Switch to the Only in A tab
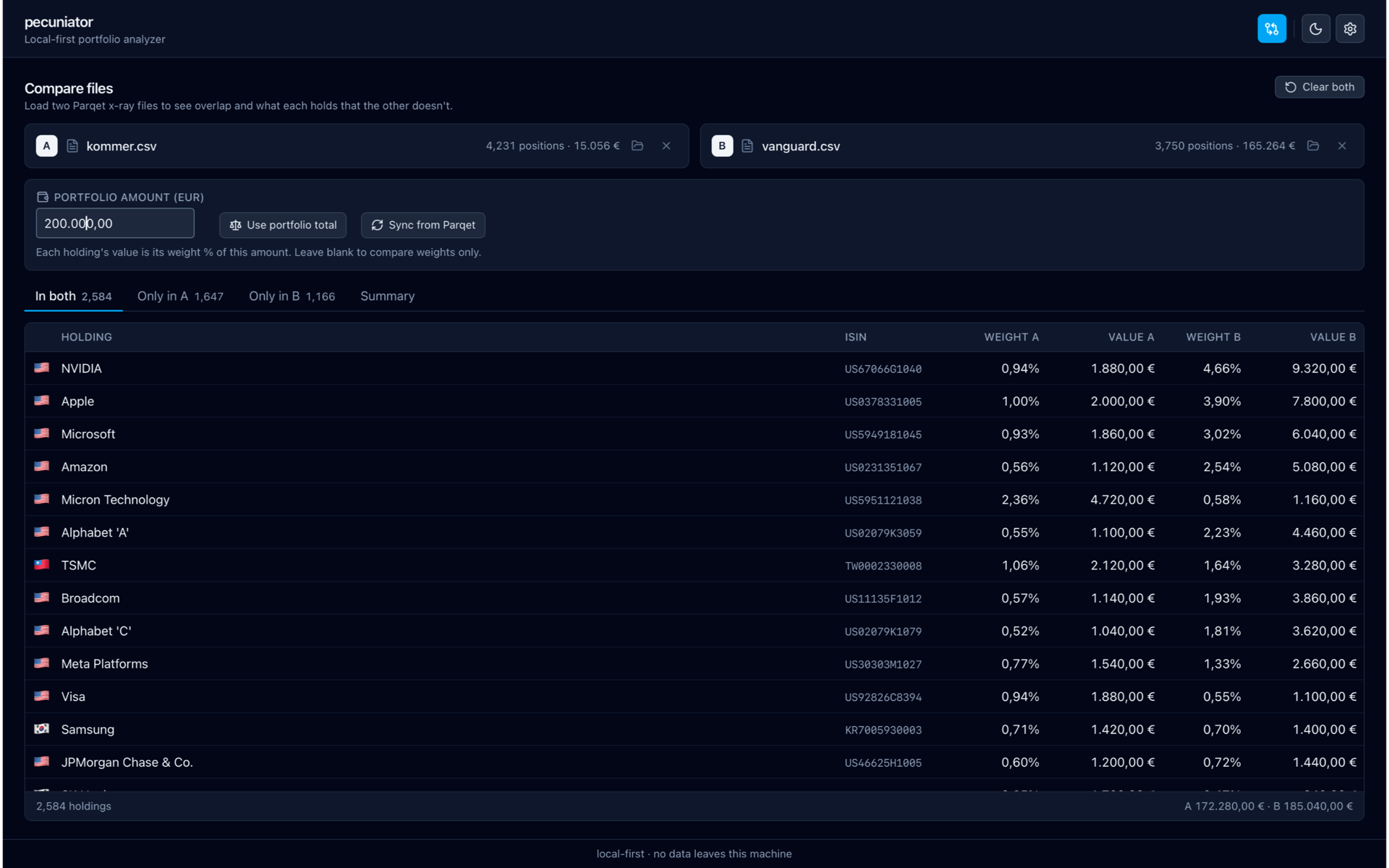The height and width of the screenshot is (868, 1389). click(x=180, y=296)
